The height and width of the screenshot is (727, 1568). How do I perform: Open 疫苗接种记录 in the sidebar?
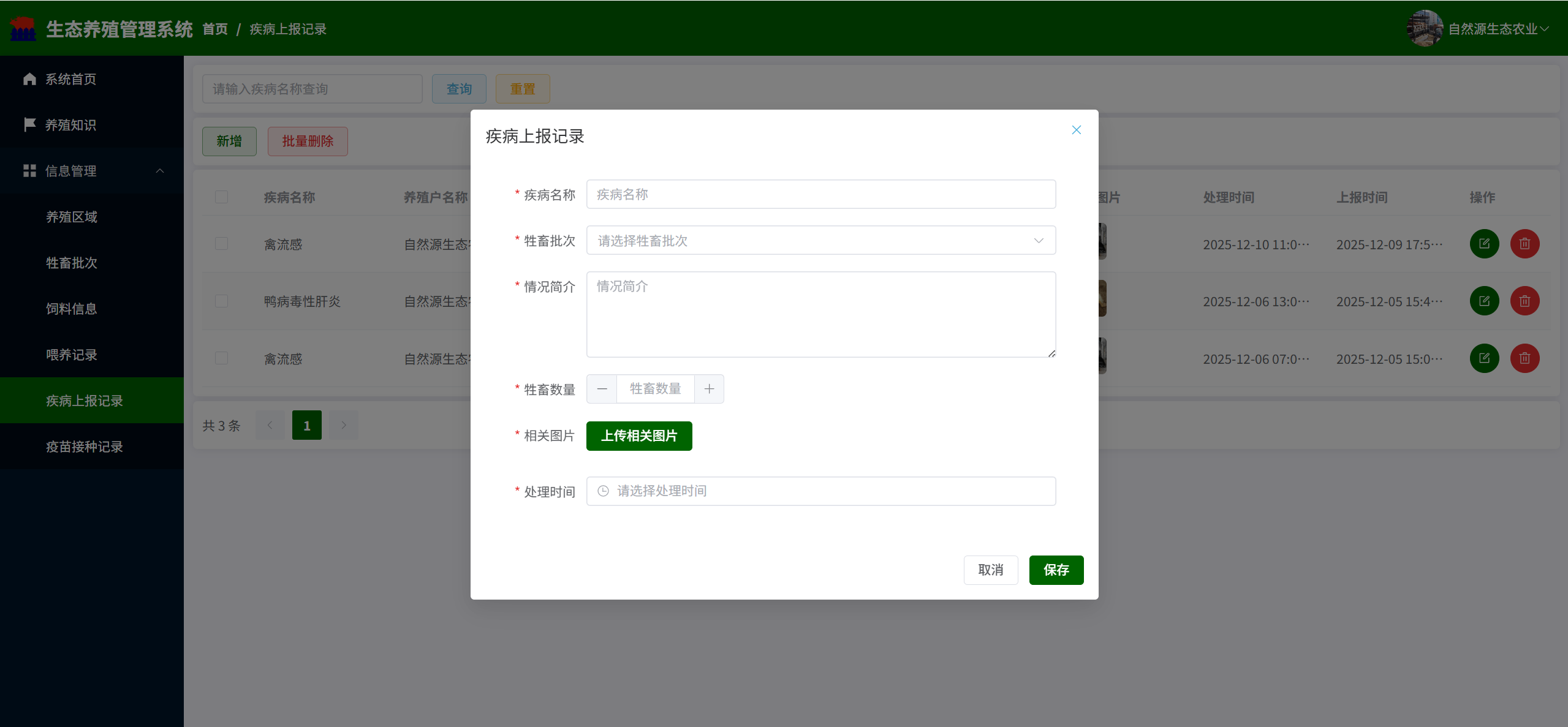click(x=85, y=446)
